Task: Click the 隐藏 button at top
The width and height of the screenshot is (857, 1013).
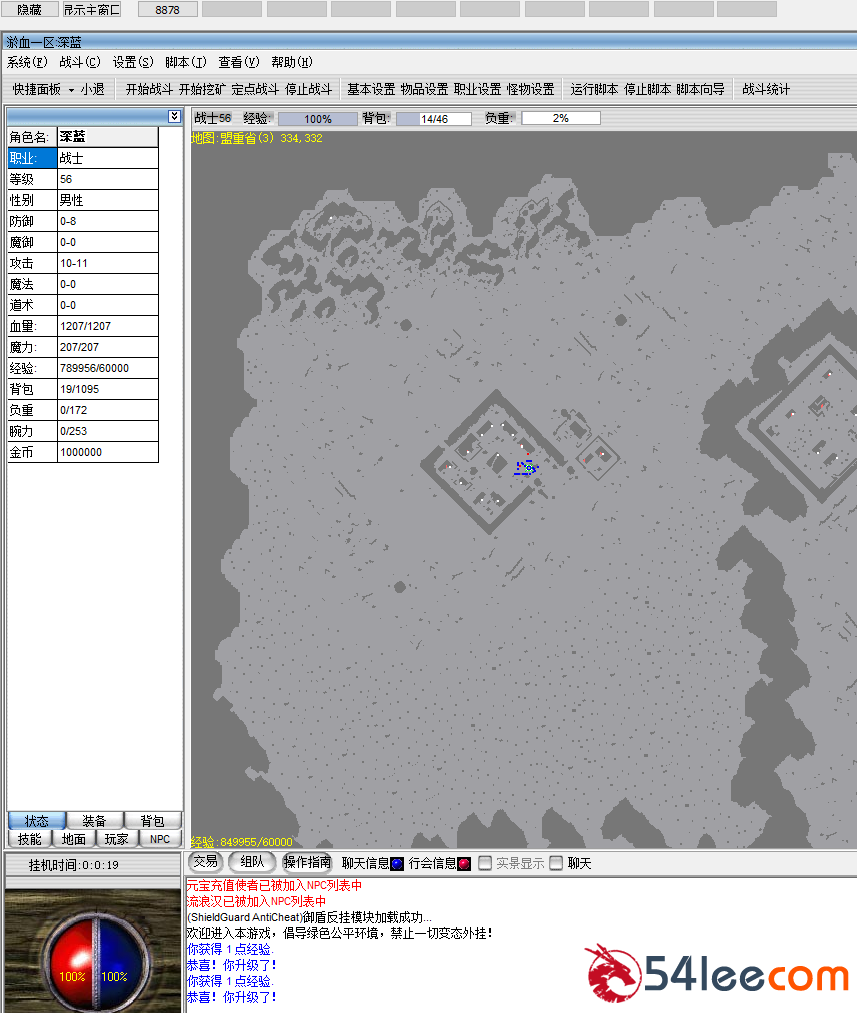Action: (x=29, y=9)
